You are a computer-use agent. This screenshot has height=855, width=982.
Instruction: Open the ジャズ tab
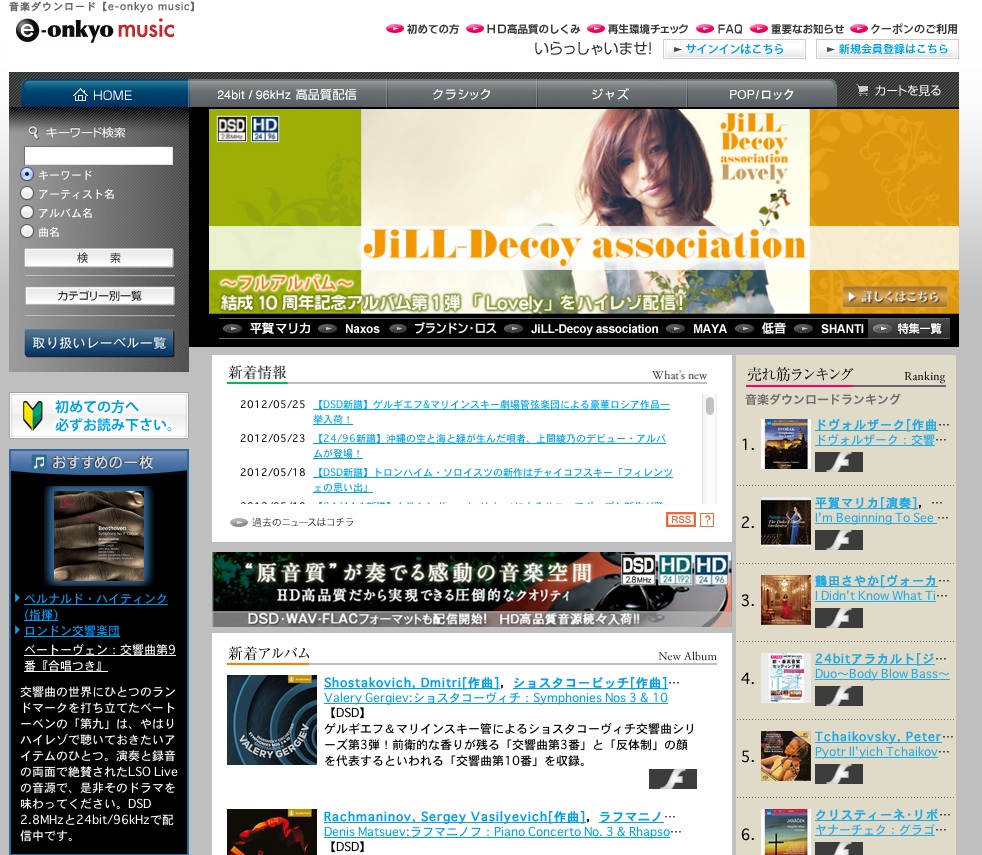(x=609, y=94)
